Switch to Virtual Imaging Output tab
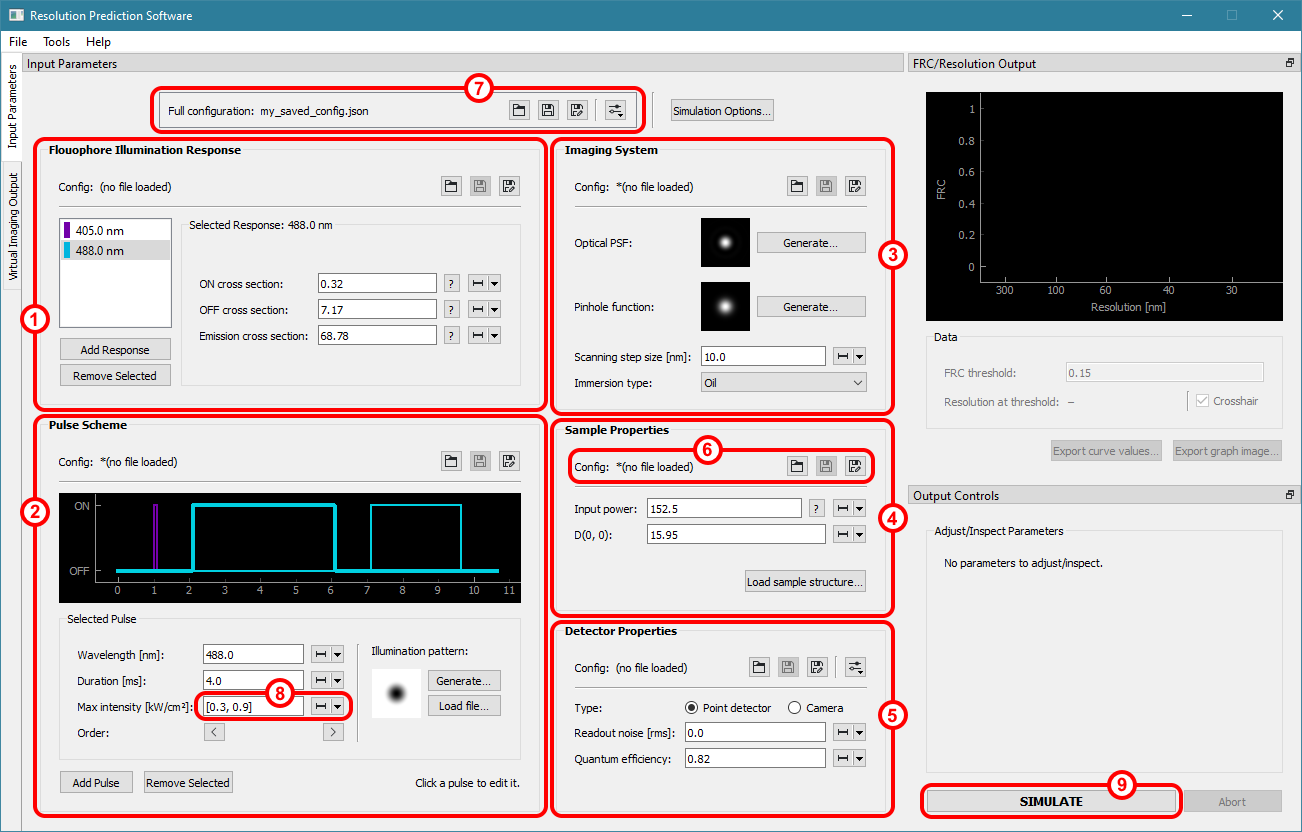 (x=13, y=225)
